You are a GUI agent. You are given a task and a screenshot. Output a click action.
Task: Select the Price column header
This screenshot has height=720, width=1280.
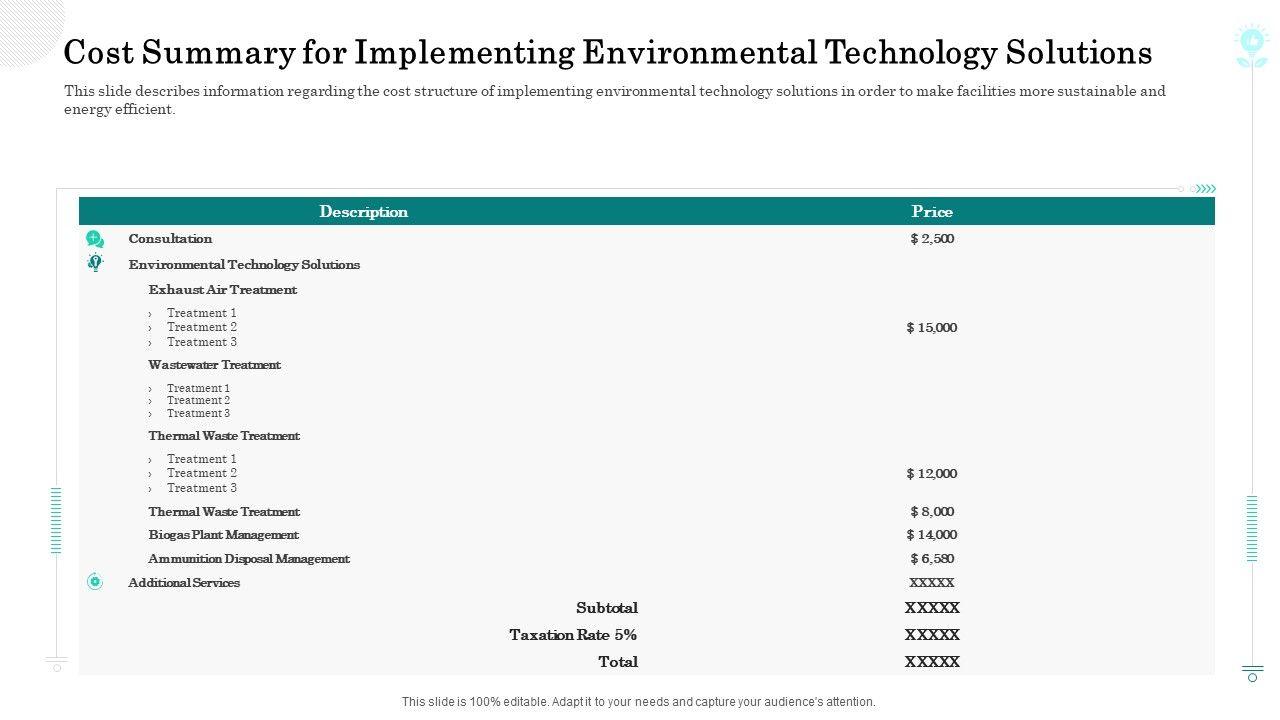[x=932, y=212]
